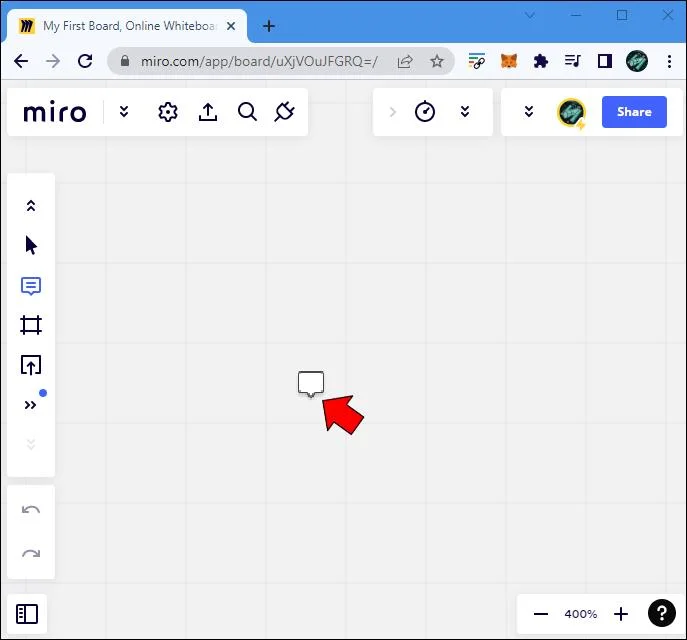
Task: Share this page icon in address bar
Action: (x=405, y=61)
